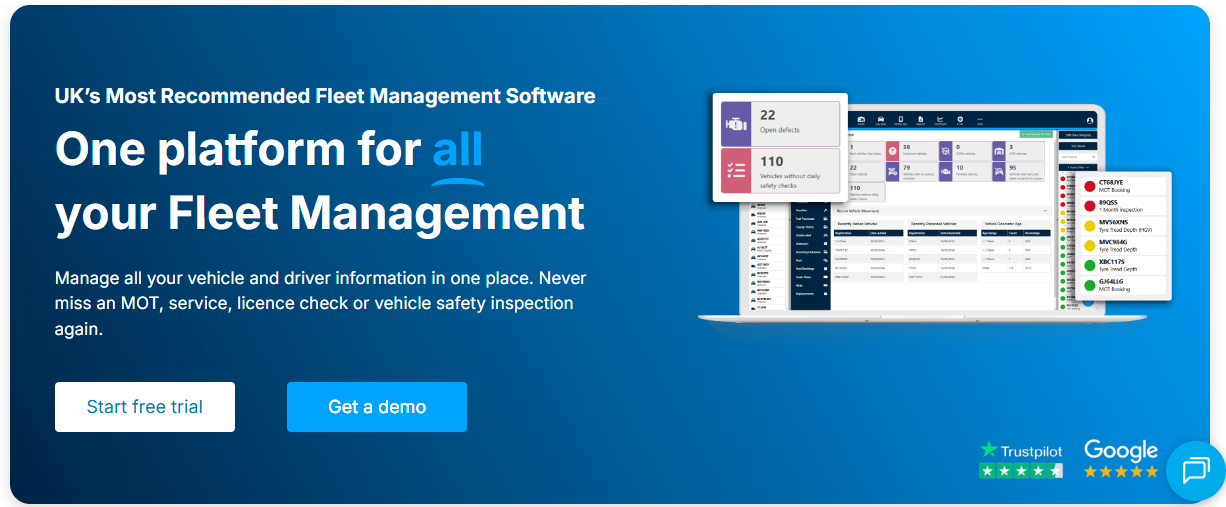Click the engine icon on Open defects card

[x=736, y=123]
